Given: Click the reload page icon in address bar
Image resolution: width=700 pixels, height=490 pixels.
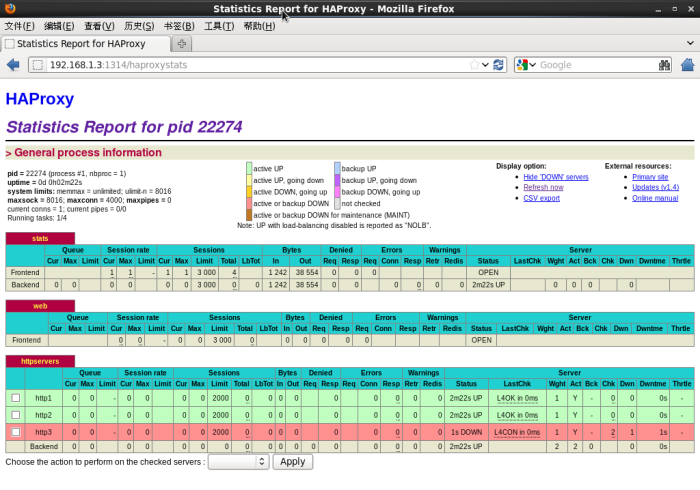Looking at the screenshot, I should (499, 65).
